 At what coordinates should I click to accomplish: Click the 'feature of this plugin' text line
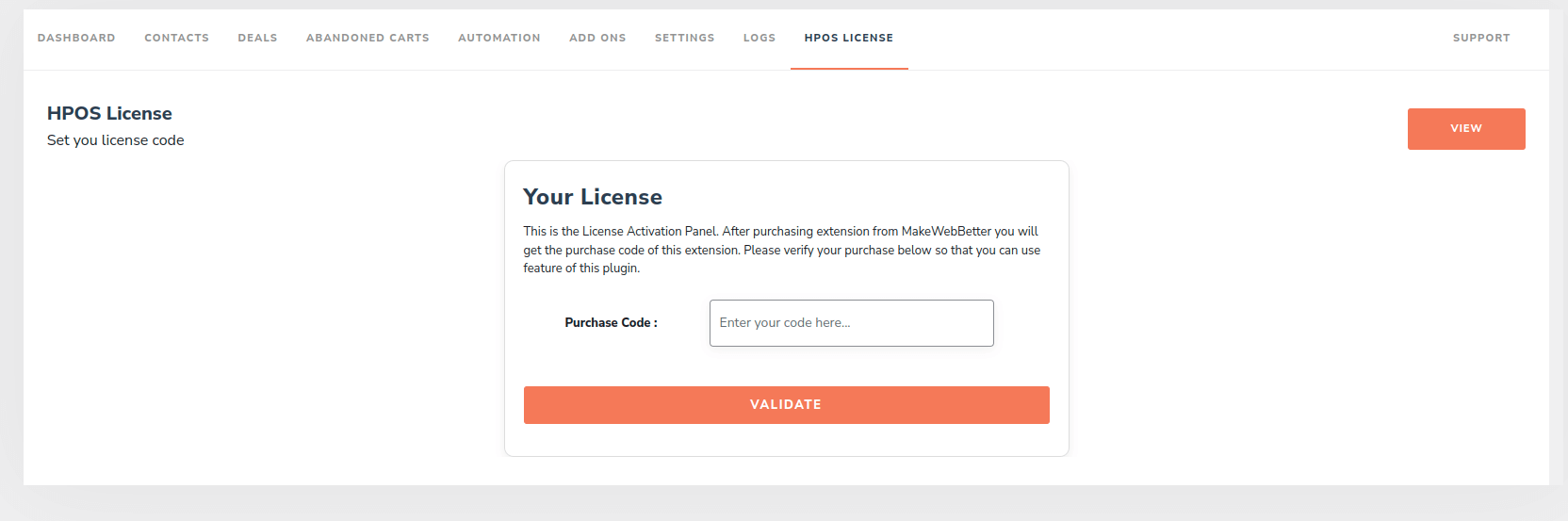click(x=581, y=269)
